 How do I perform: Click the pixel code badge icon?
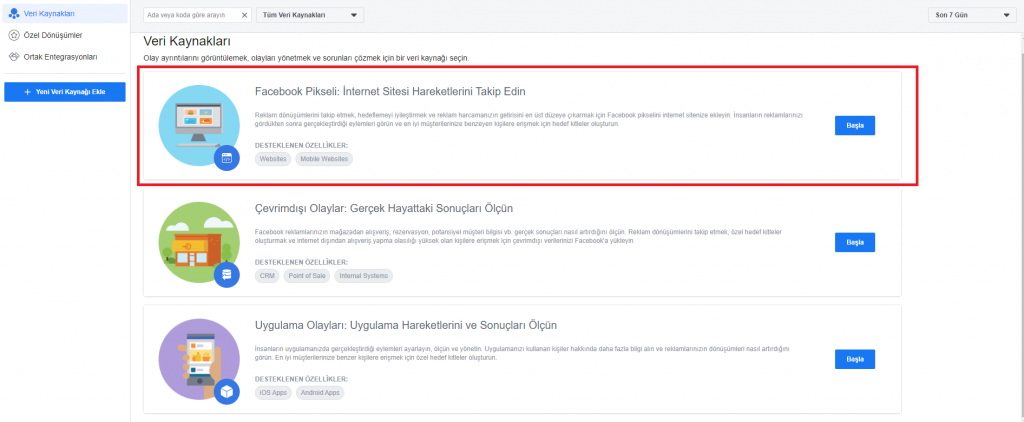[227, 157]
